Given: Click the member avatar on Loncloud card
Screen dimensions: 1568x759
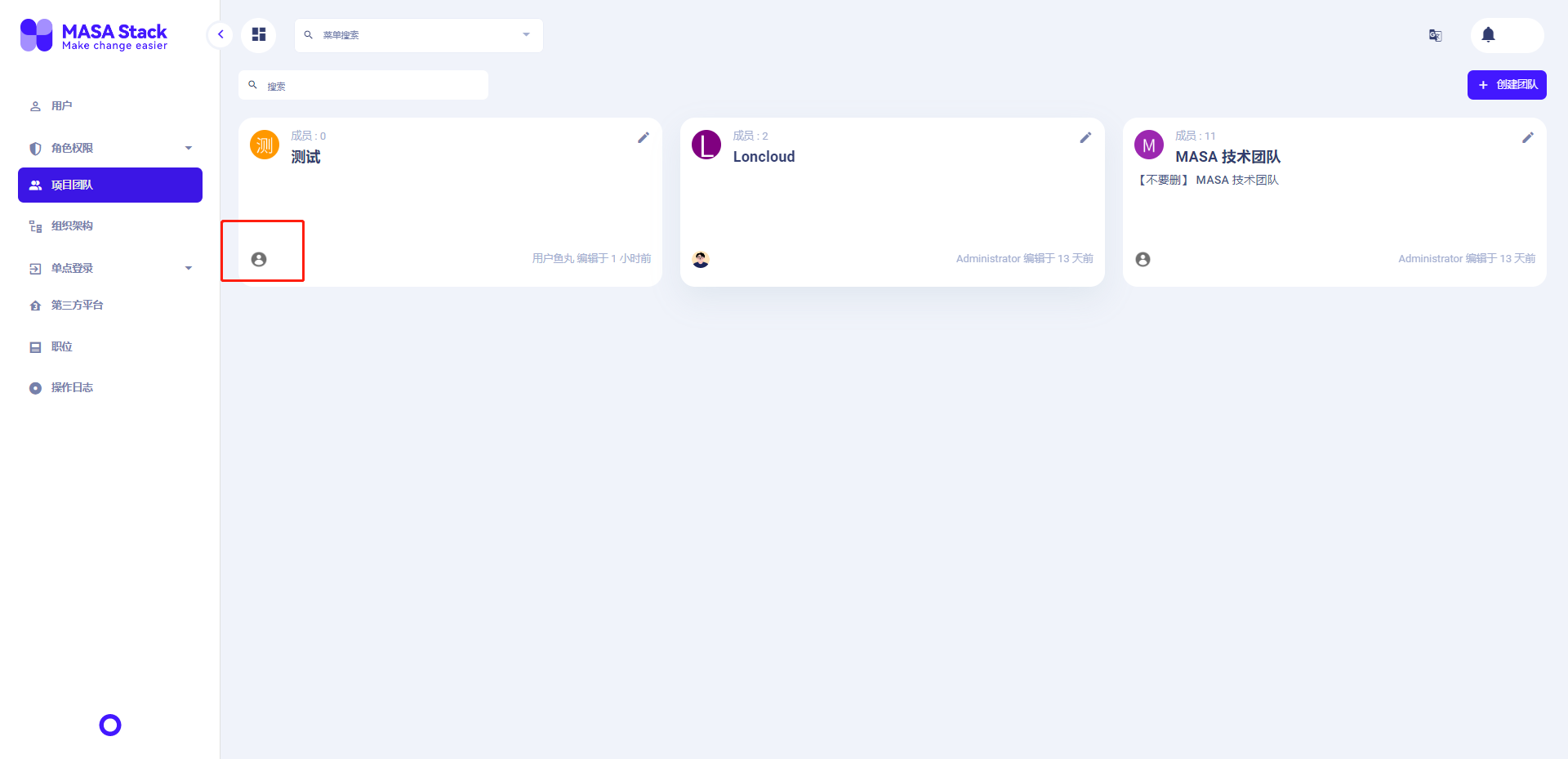Looking at the screenshot, I should (x=701, y=258).
